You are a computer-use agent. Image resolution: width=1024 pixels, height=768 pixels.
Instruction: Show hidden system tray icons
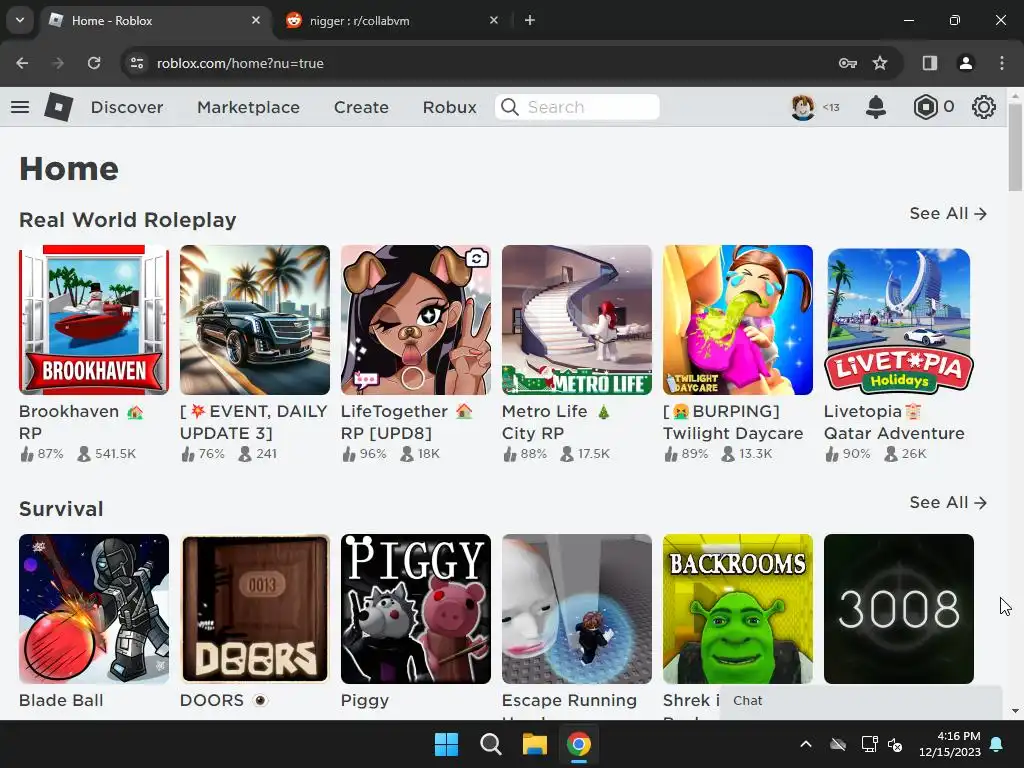806,744
